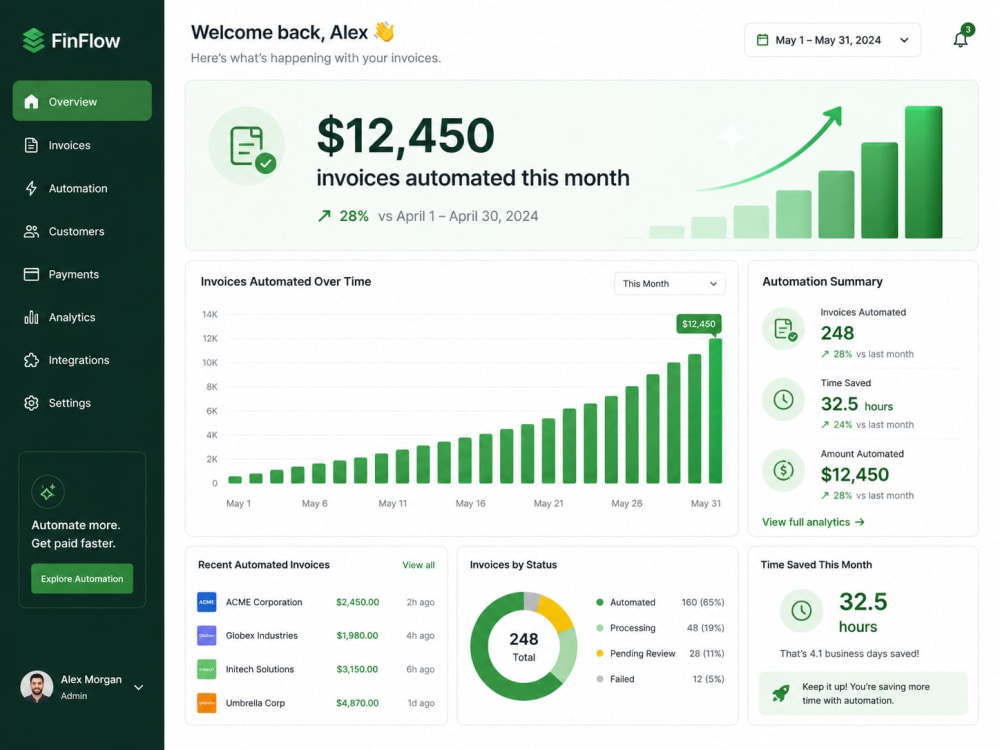Image resolution: width=1000 pixels, height=750 pixels.
Task: Click the FinFlow logo icon
Action: click(33, 40)
